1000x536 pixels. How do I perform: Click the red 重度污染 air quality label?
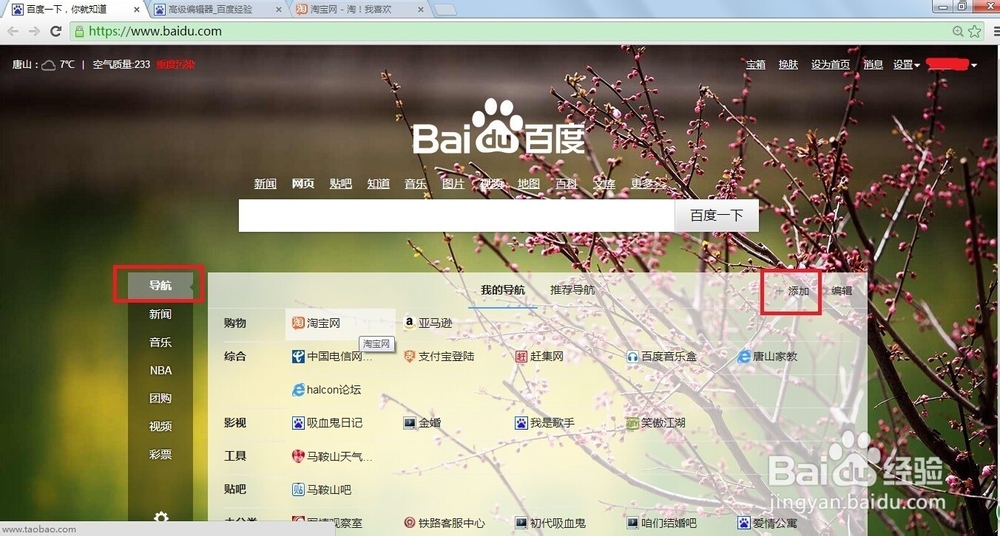(x=176, y=64)
